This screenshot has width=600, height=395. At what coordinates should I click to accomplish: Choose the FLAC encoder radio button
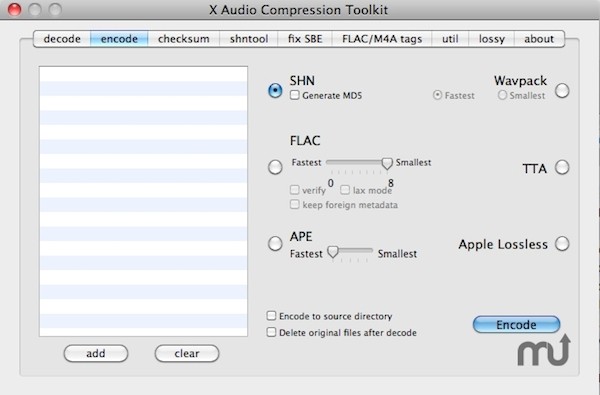275,167
